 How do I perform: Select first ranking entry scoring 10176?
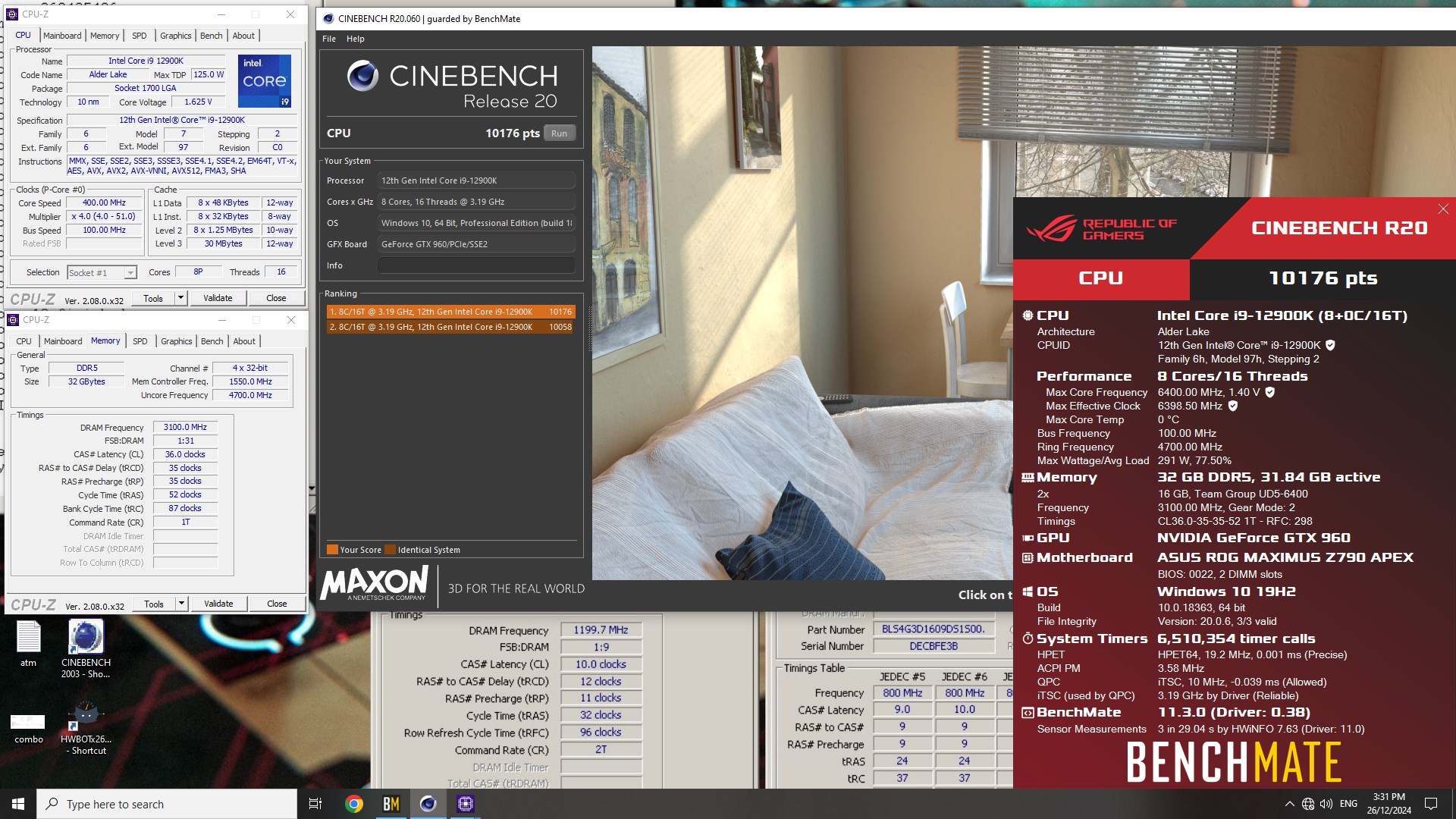pyautogui.click(x=450, y=312)
